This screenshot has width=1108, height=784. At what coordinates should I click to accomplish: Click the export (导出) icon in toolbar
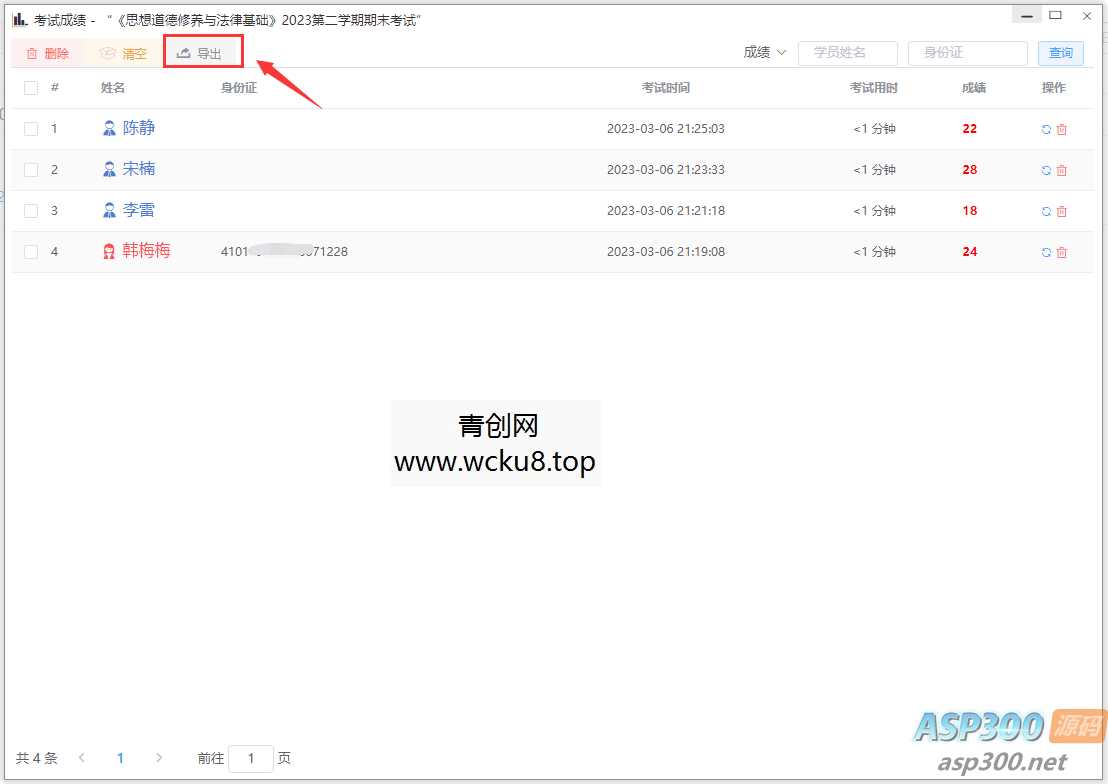pos(186,52)
